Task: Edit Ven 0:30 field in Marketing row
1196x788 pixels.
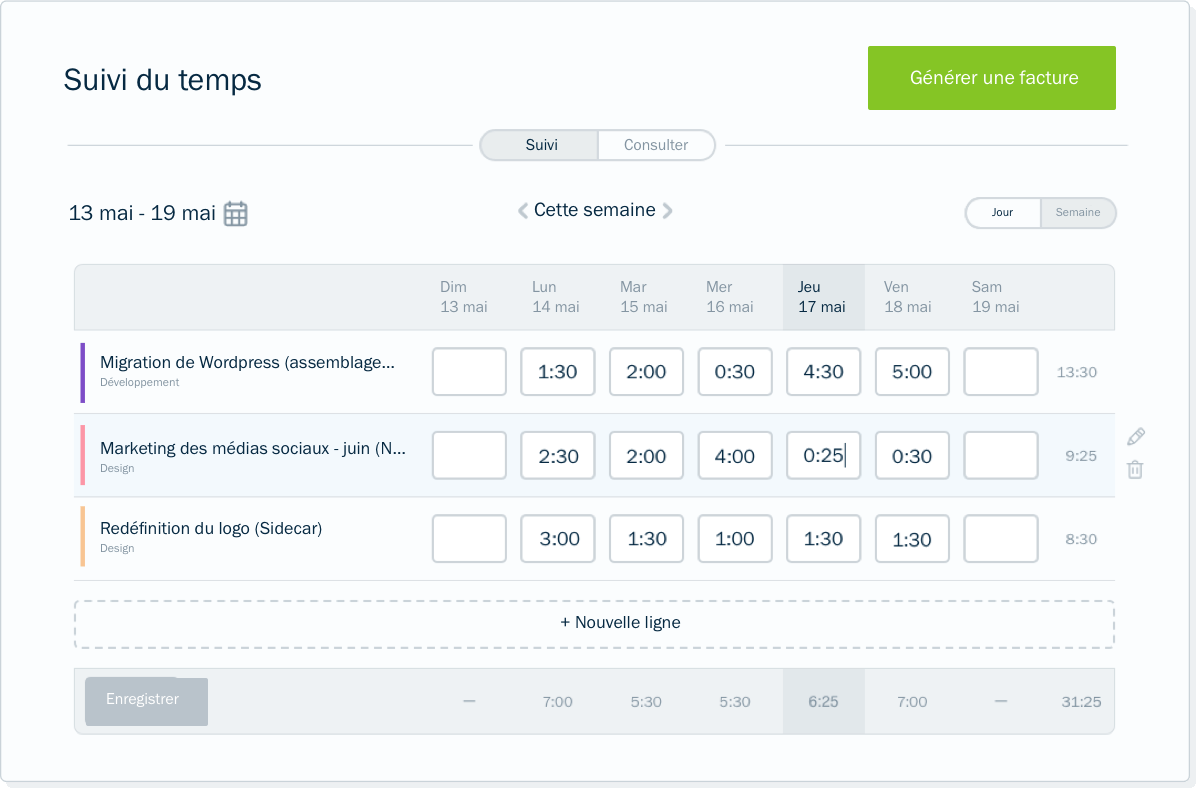Action: (x=912, y=455)
